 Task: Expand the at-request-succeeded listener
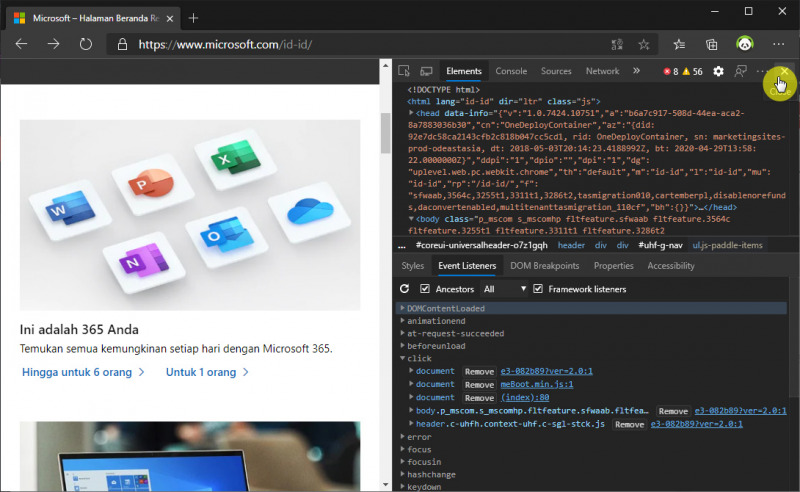[x=403, y=333]
